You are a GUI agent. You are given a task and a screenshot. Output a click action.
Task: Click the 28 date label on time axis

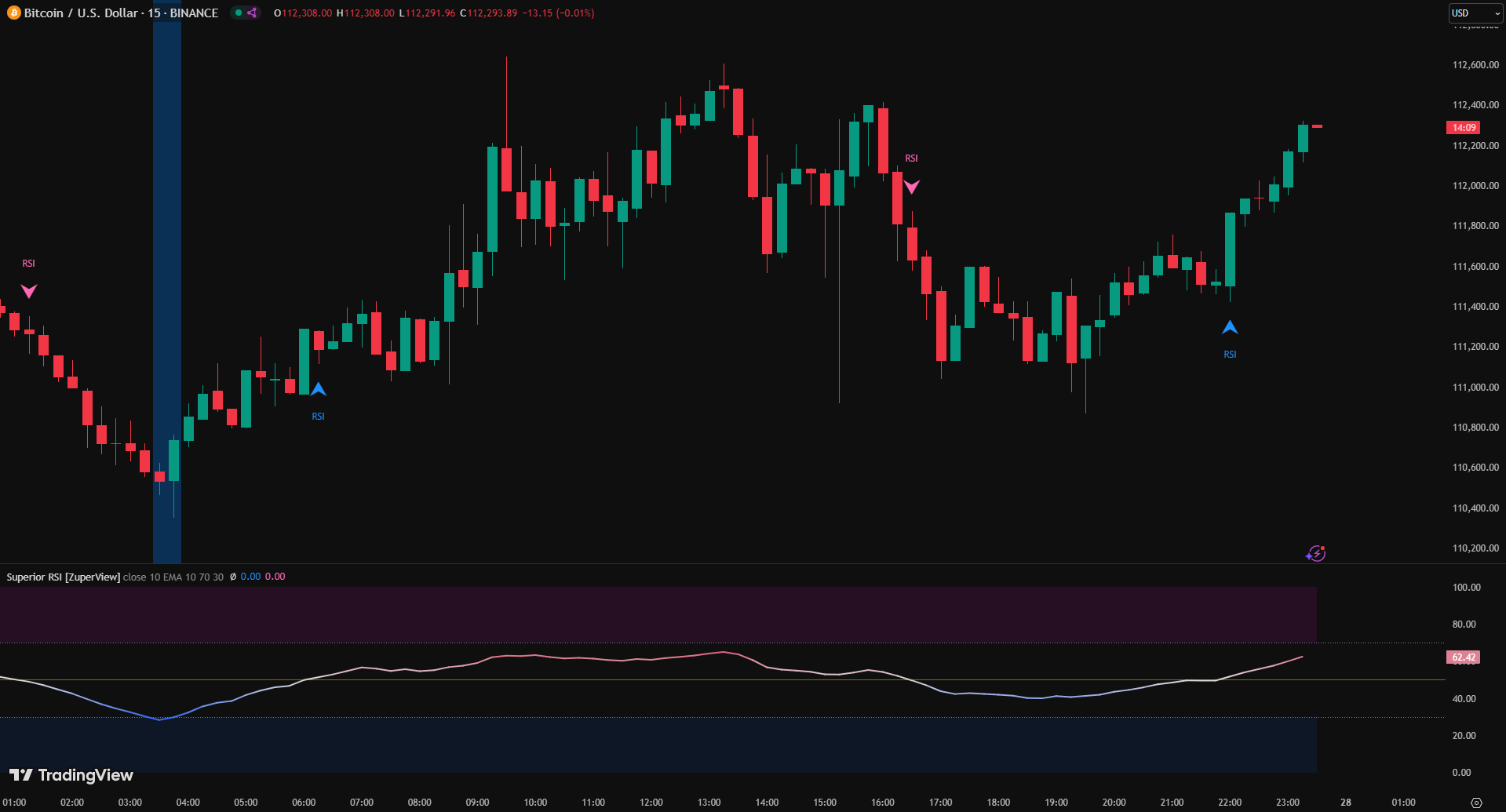pos(1345,803)
